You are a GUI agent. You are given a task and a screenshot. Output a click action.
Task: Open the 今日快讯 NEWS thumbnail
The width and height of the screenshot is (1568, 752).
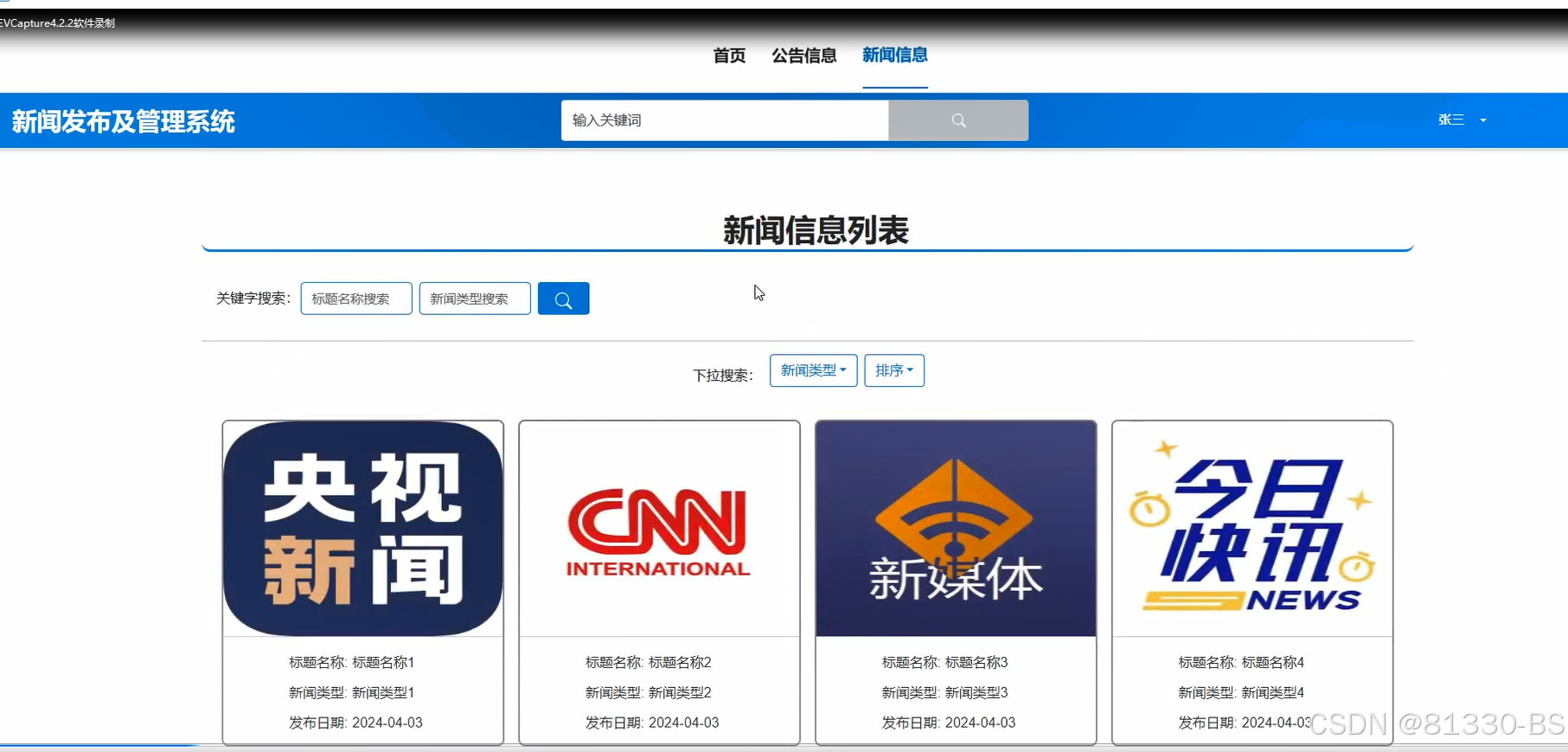pos(1252,529)
